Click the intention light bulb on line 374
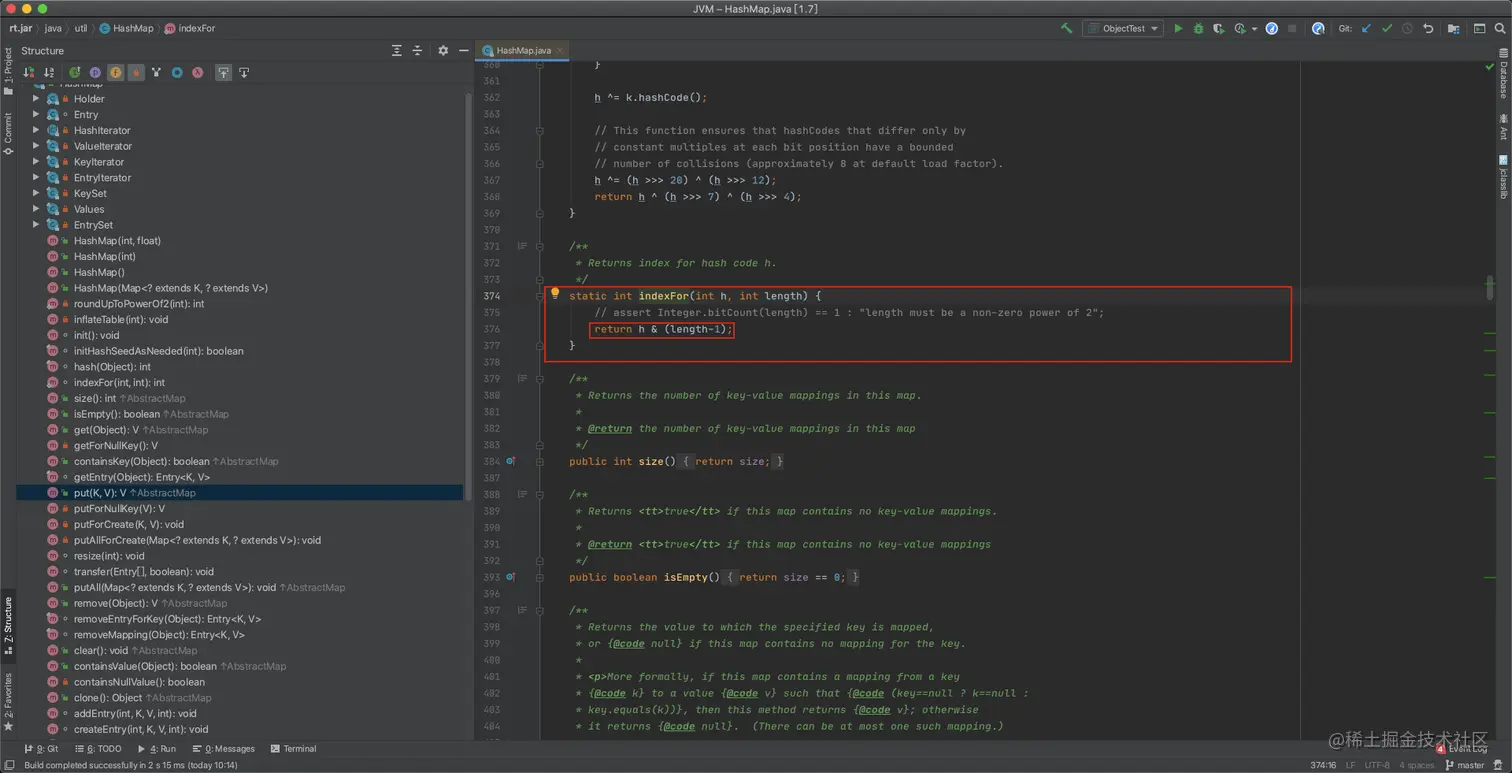 pos(555,294)
